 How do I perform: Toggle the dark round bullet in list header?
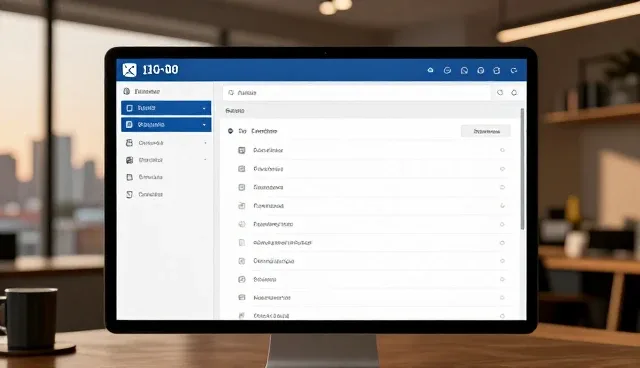pyautogui.click(x=230, y=131)
